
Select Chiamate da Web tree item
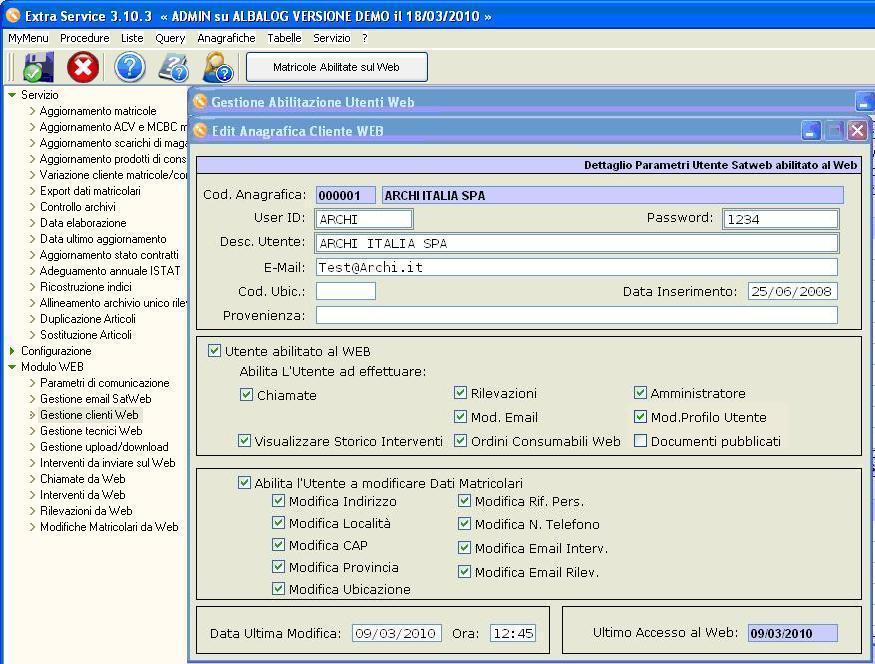83,479
